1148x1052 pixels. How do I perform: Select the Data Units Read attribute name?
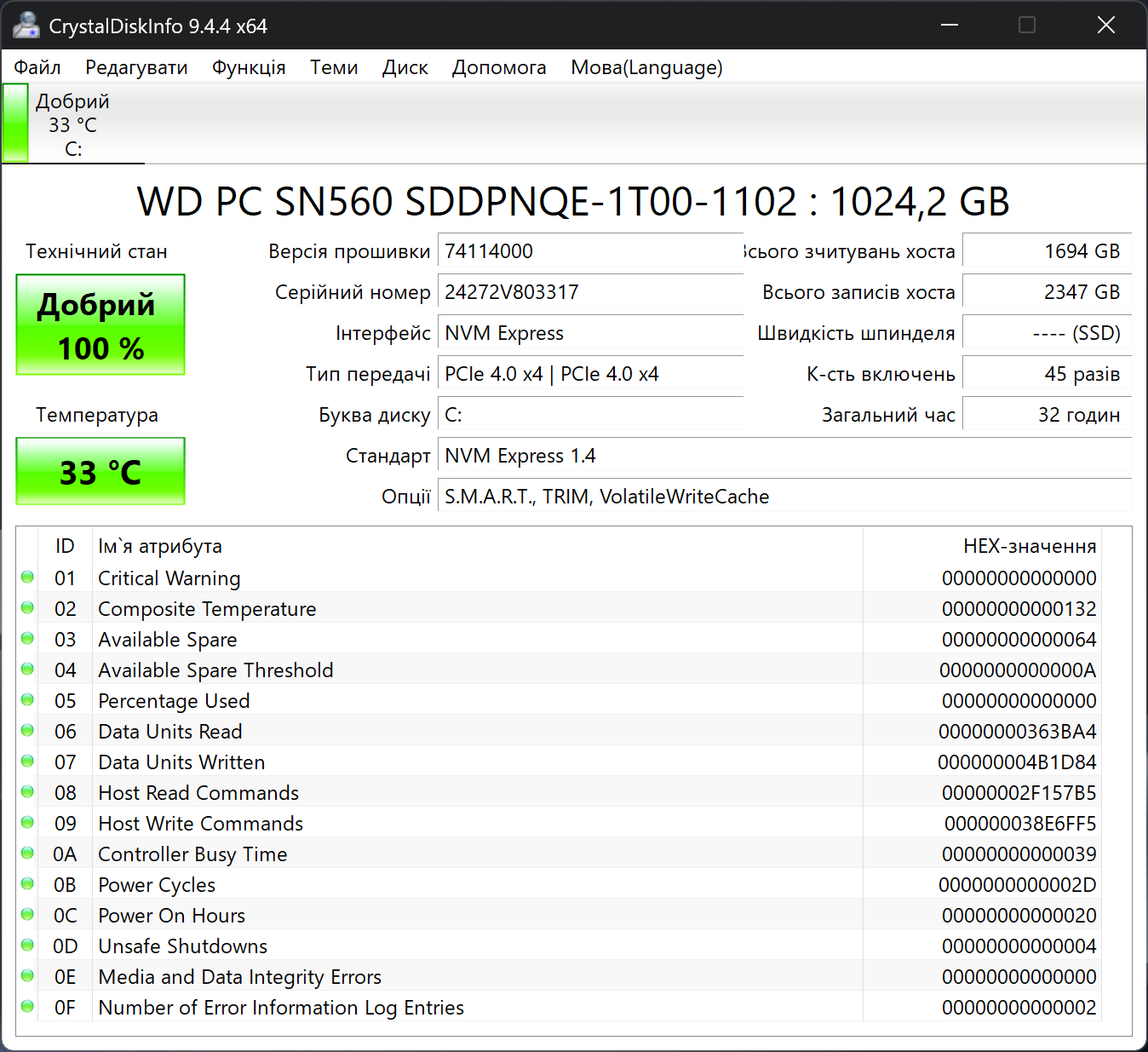(170, 732)
